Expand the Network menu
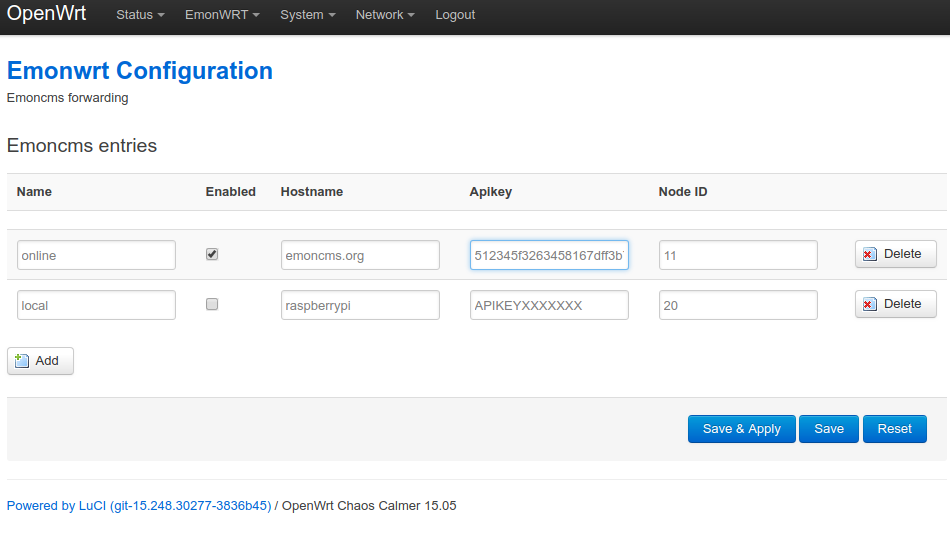Image resolution: width=950 pixels, height=534 pixels. (385, 15)
